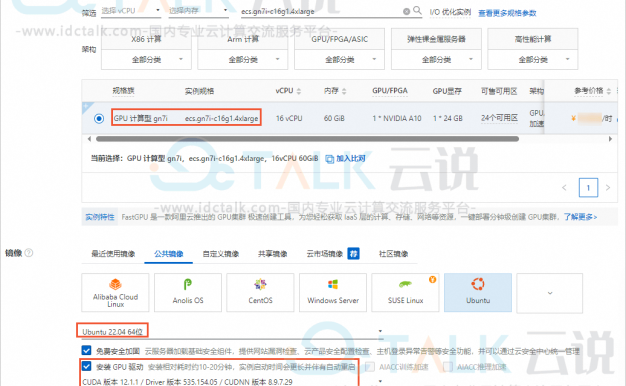Select the Arm 计算 architecture button

[243, 39]
